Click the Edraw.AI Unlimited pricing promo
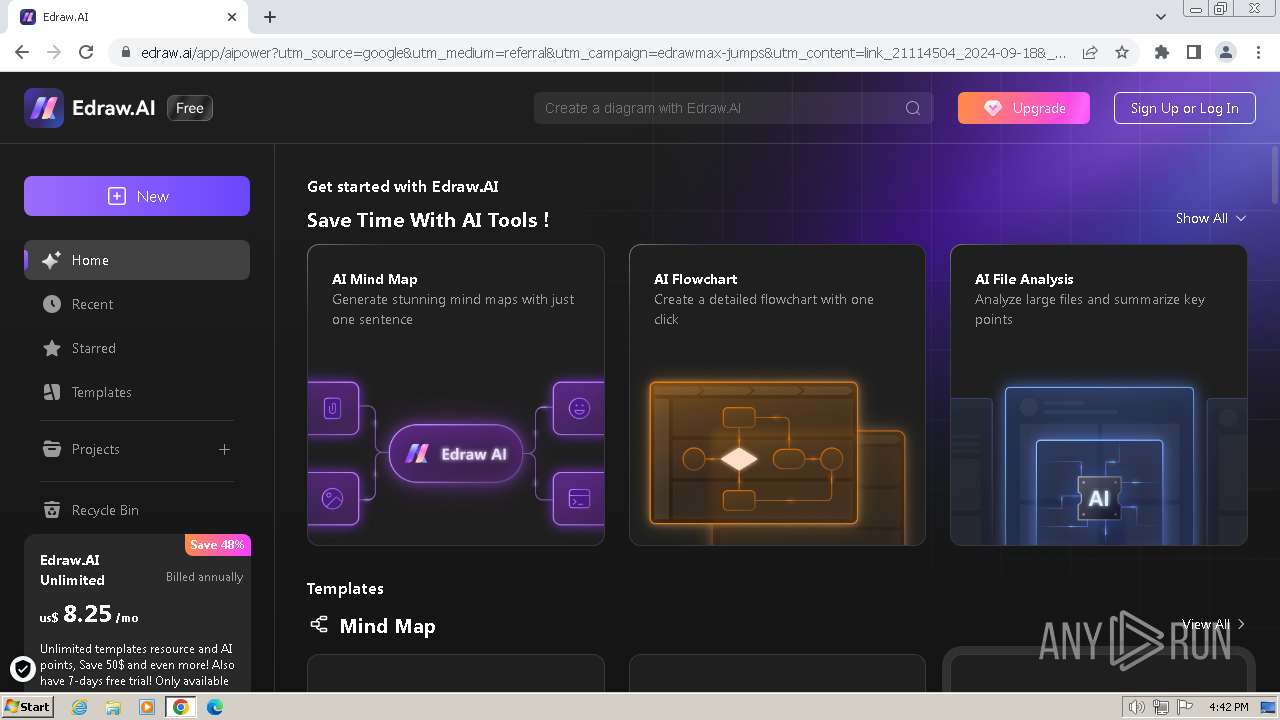 point(137,613)
